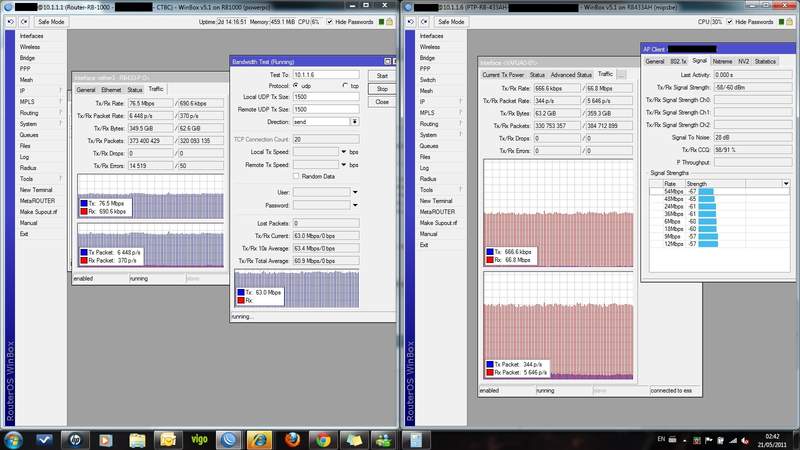Open the blue checkmark app on the taskbar

pos(44,440)
